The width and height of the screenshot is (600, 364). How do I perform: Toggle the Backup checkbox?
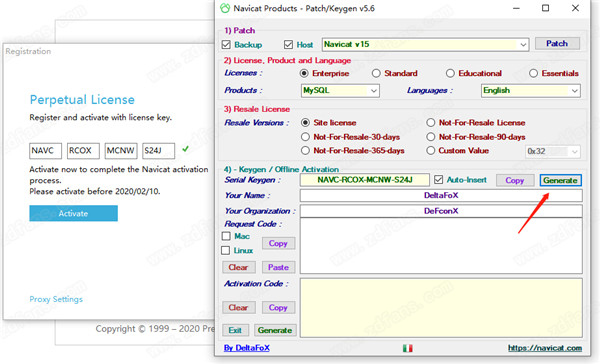click(x=226, y=45)
